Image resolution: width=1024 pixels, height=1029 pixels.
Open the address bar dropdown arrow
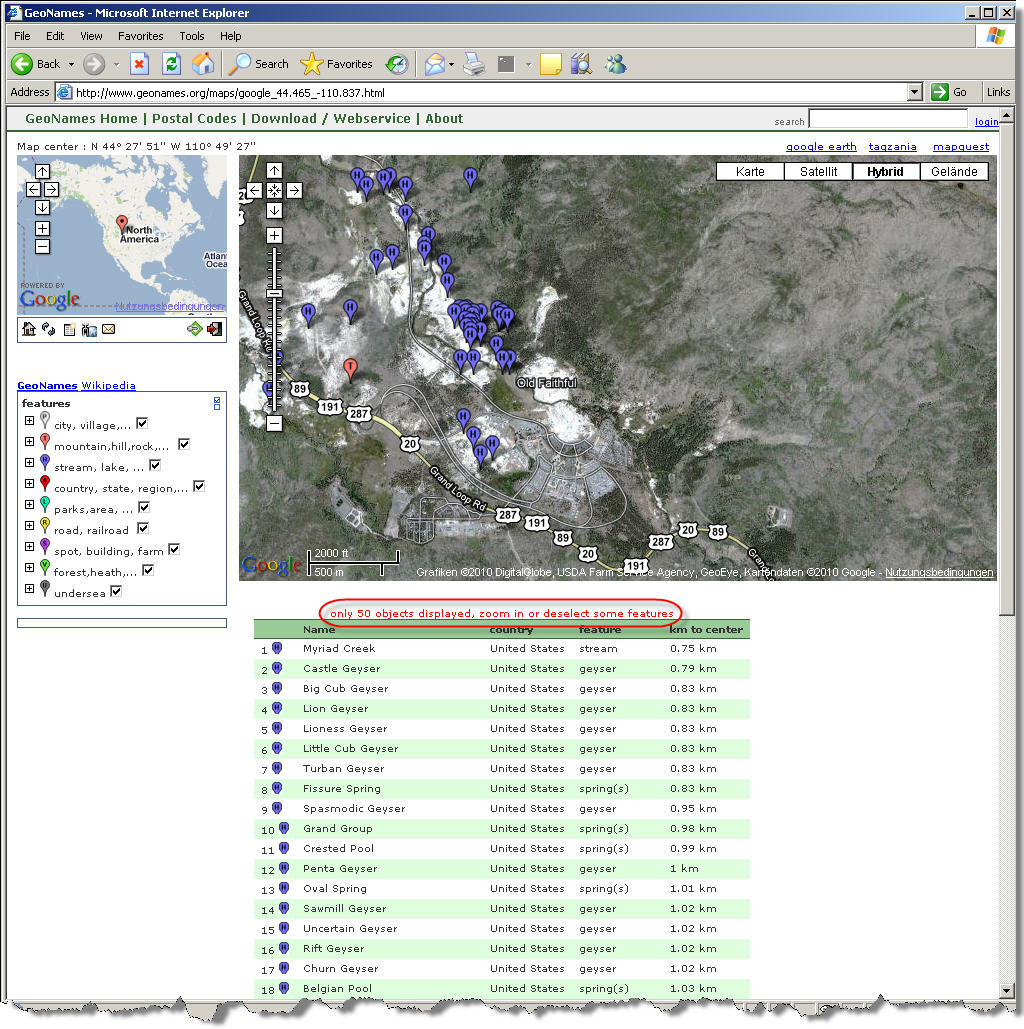[x=914, y=92]
